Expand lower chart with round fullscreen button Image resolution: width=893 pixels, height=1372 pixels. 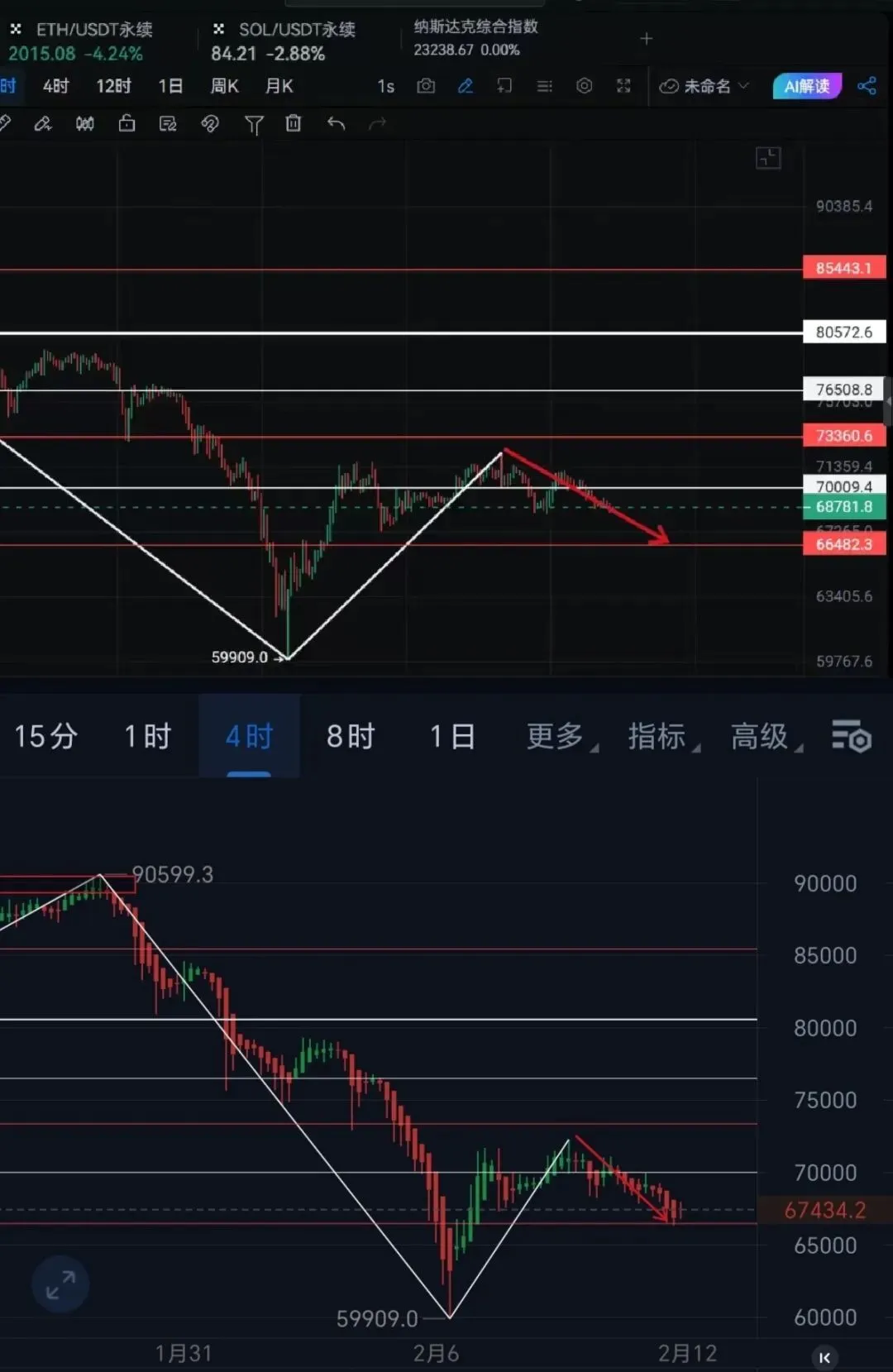60,1284
